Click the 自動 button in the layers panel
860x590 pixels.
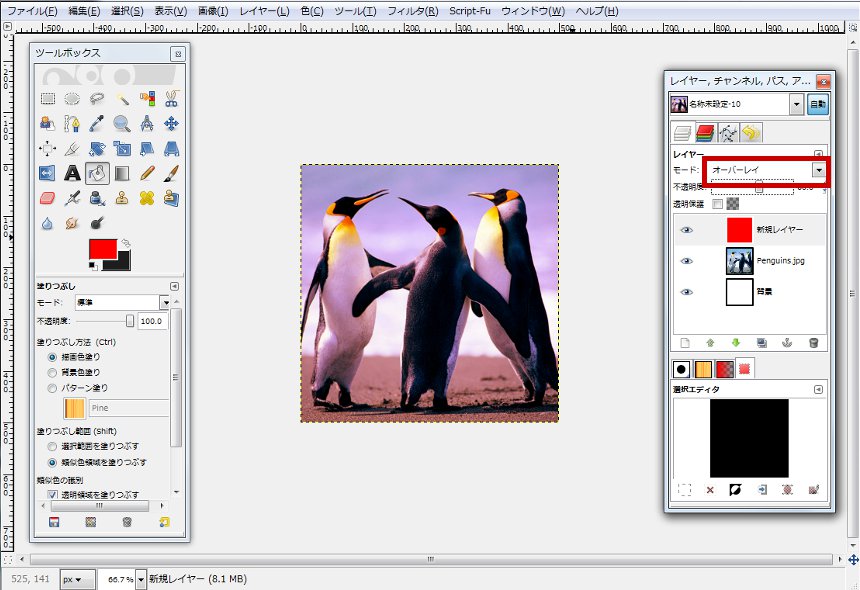pyautogui.click(x=819, y=103)
